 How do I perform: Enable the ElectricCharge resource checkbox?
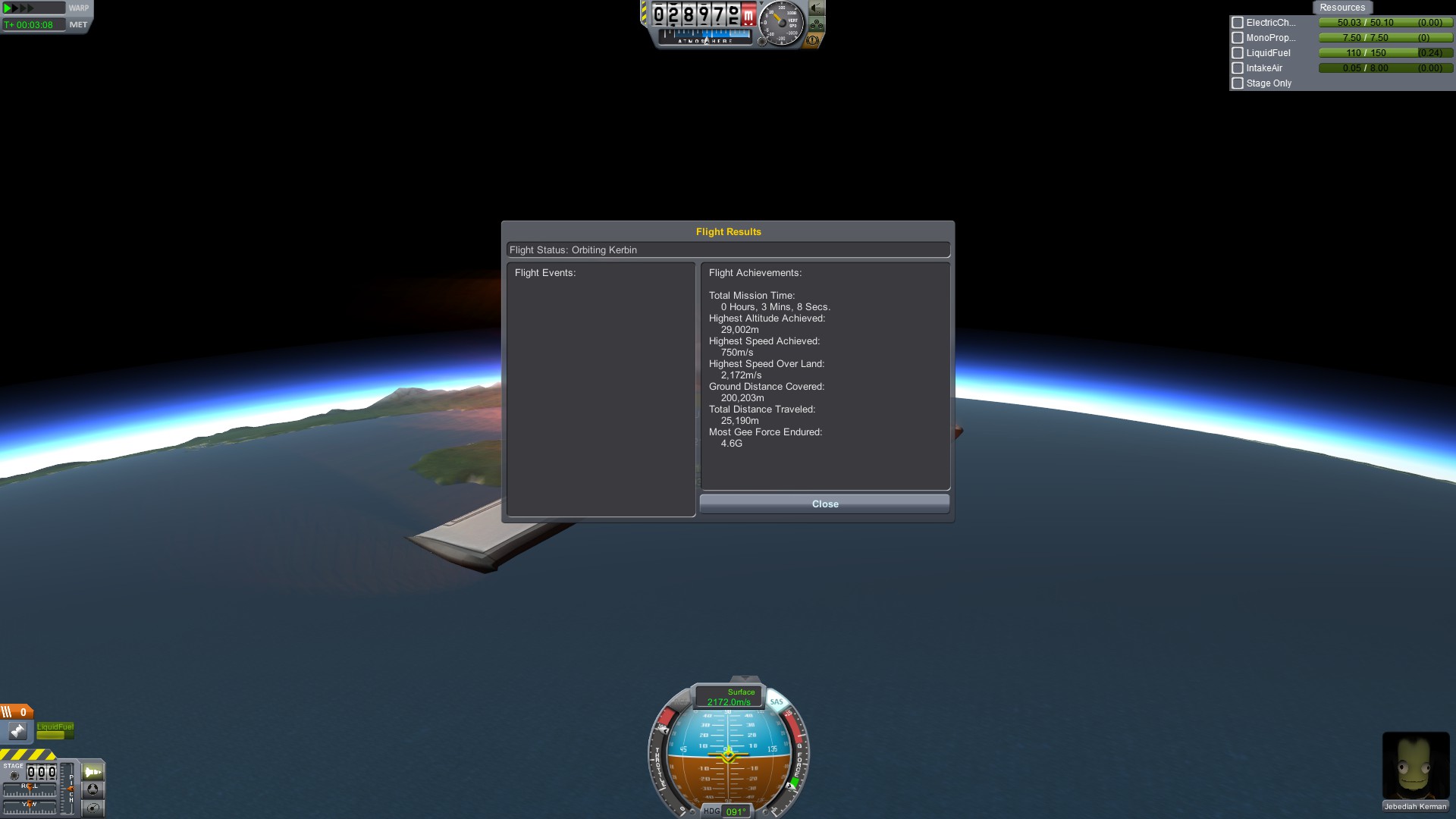(x=1238, y=23)
